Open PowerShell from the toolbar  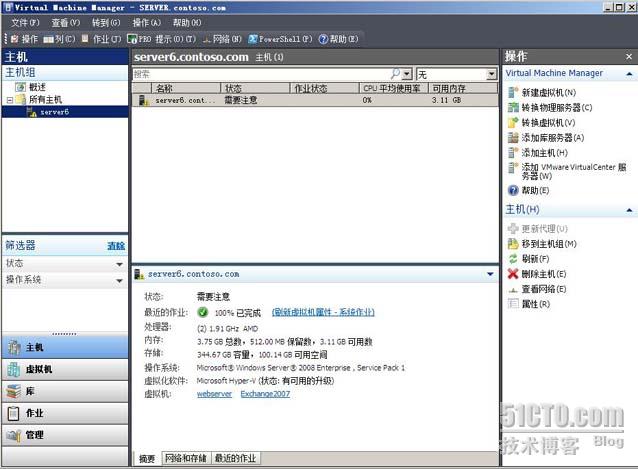(280, 39)
